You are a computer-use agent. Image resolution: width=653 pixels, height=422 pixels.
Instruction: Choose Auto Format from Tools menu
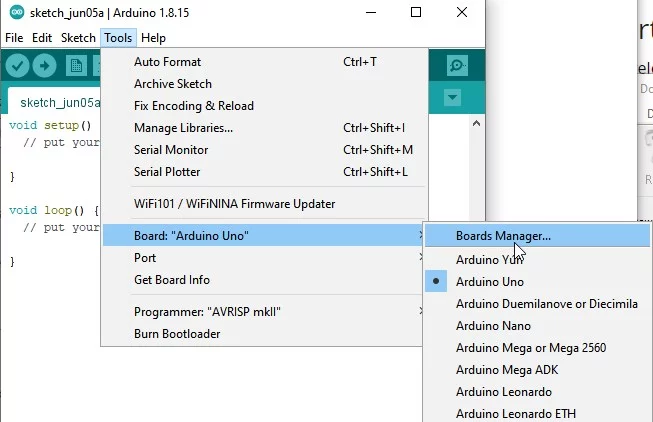click(265, 62)
